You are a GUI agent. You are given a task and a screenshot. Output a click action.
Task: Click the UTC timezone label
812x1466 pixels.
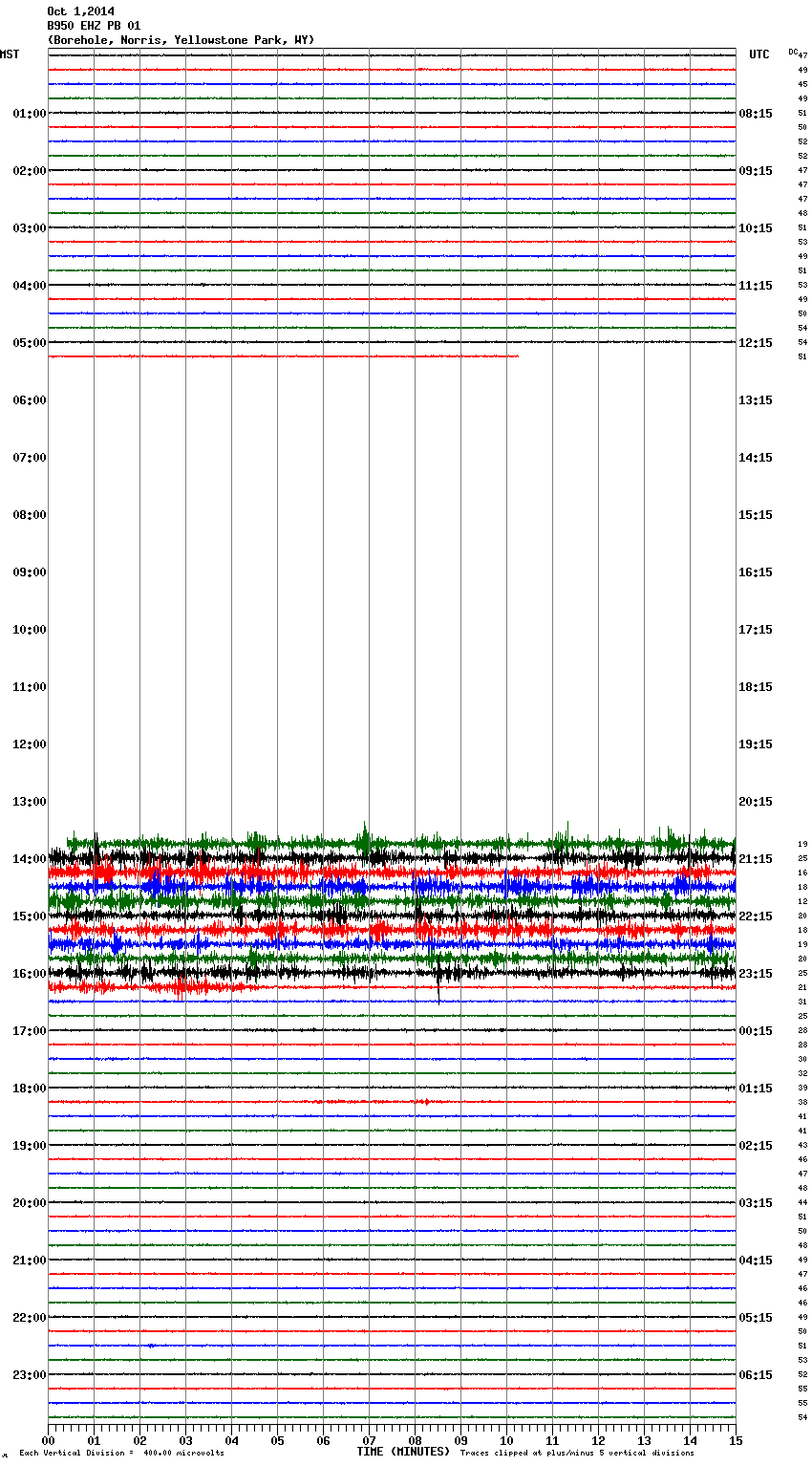click(759, 54)
